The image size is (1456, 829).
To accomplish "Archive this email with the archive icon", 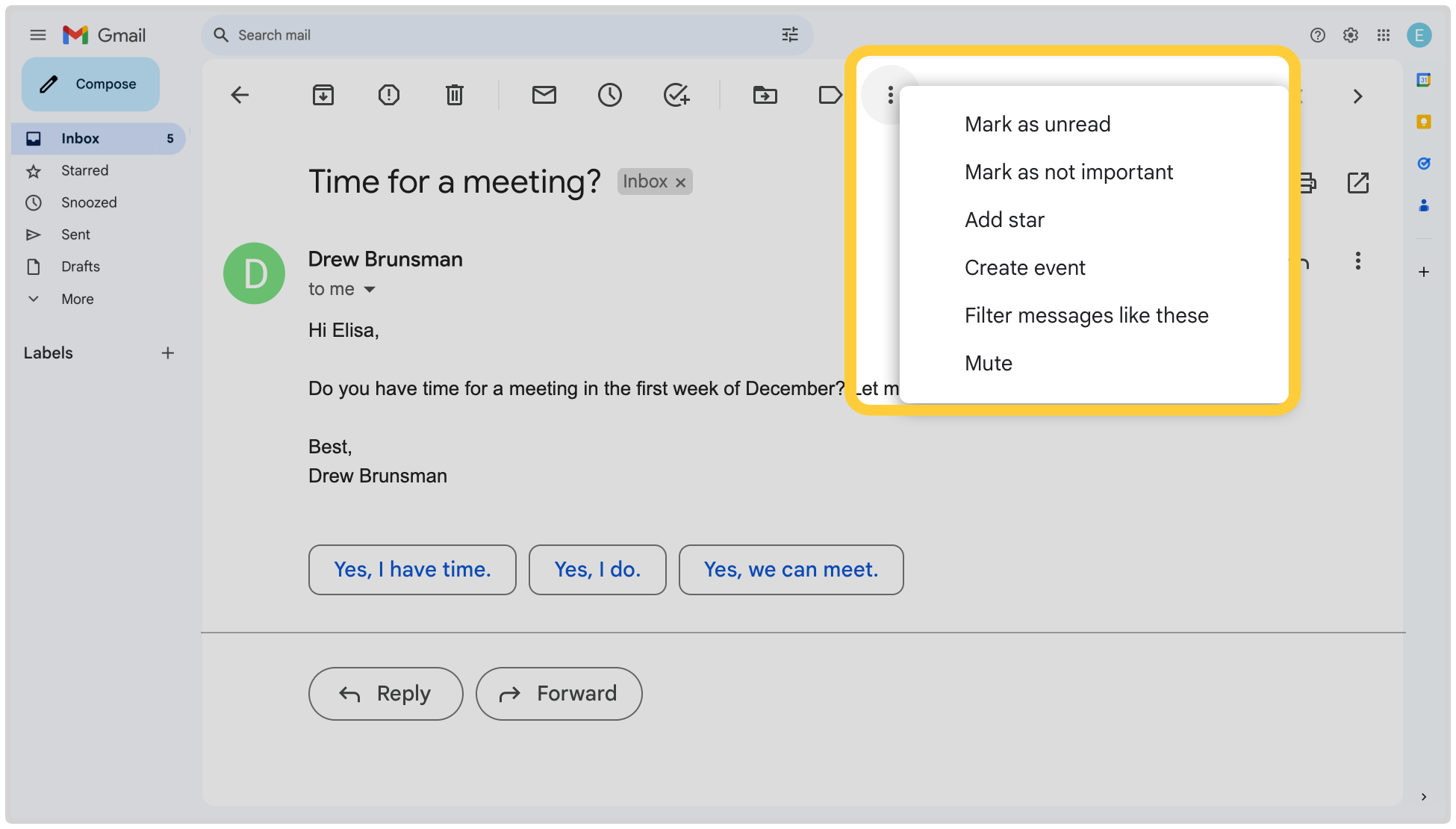I will tap(323, 95).
